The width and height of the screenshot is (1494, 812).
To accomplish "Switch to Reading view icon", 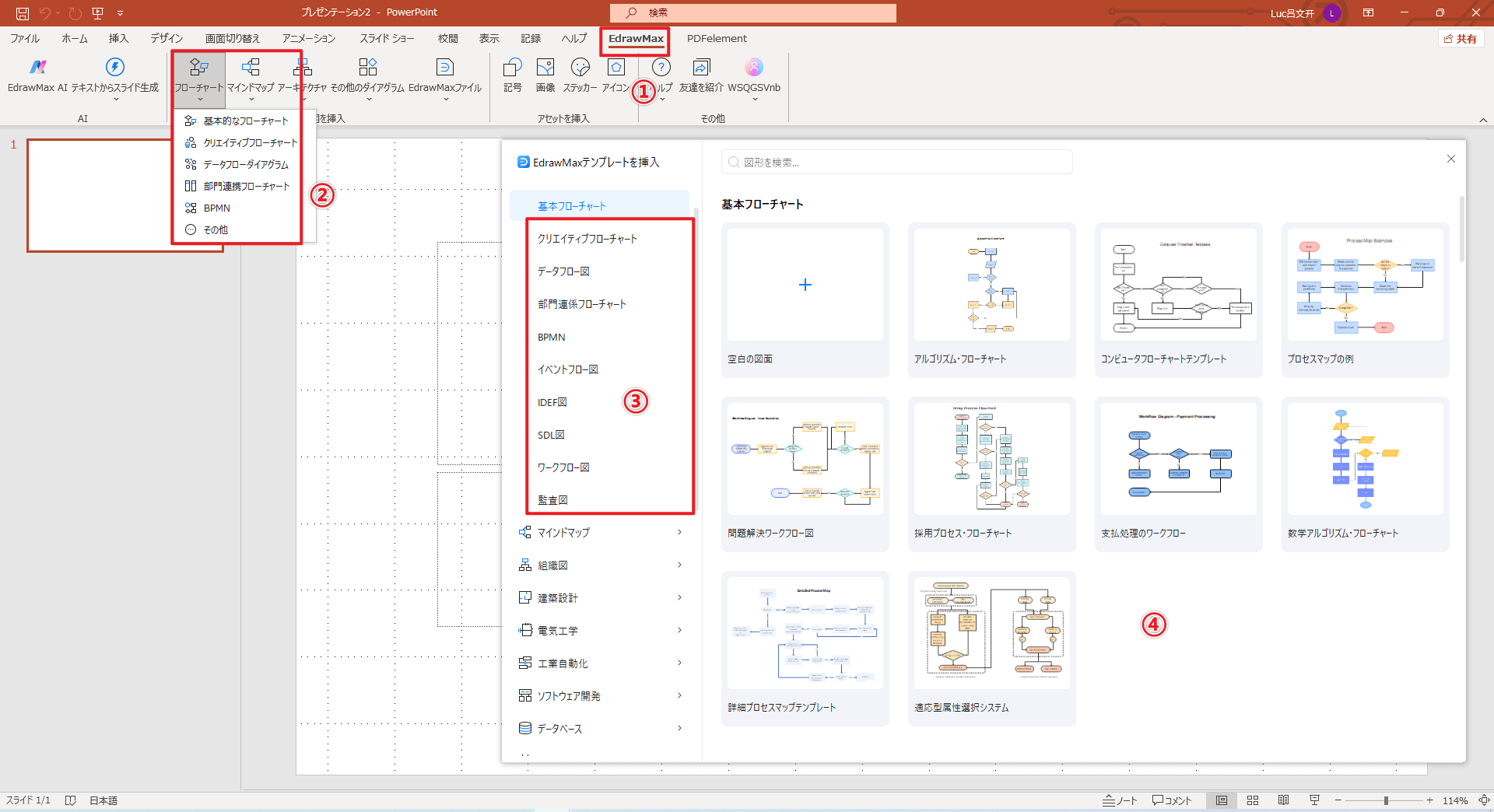I will [x=1284, y=800].
